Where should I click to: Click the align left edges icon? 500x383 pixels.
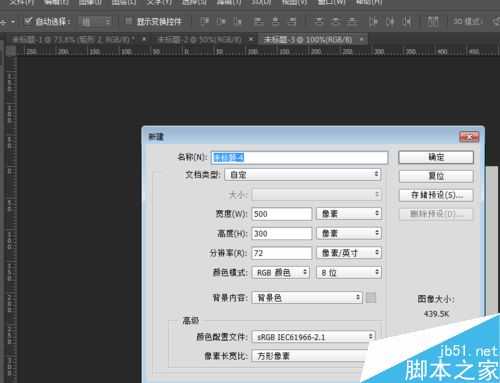point(258,21)
